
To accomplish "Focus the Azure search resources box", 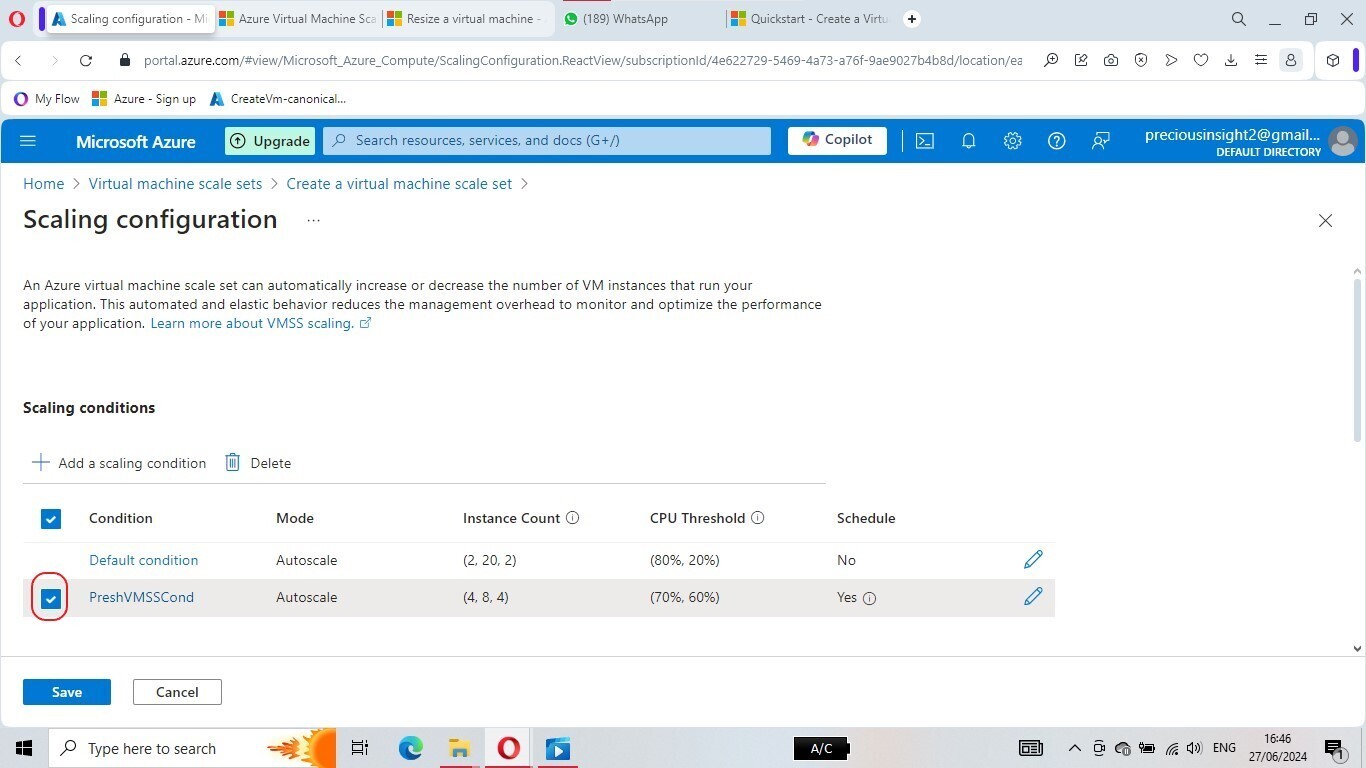I will click(547, 141).
